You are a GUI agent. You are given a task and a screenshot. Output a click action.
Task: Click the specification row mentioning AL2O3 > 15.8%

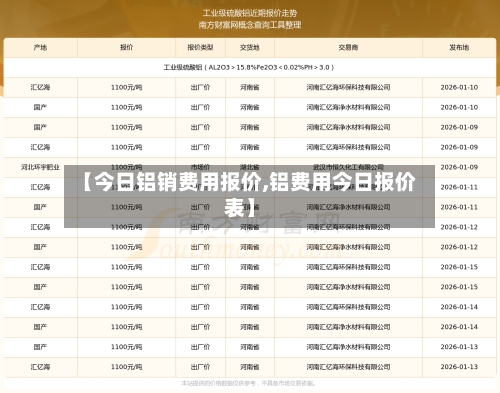(x=249, y=67)
